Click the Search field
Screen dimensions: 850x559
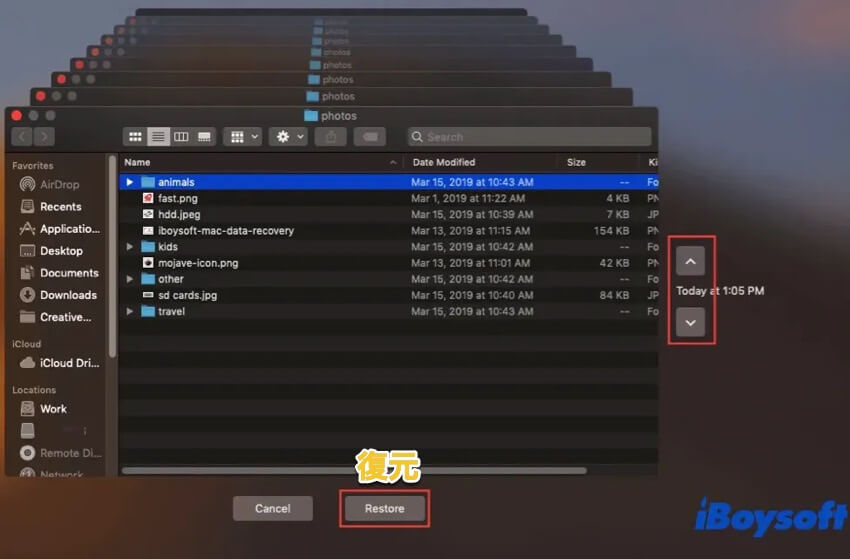(x=530, y=137)
